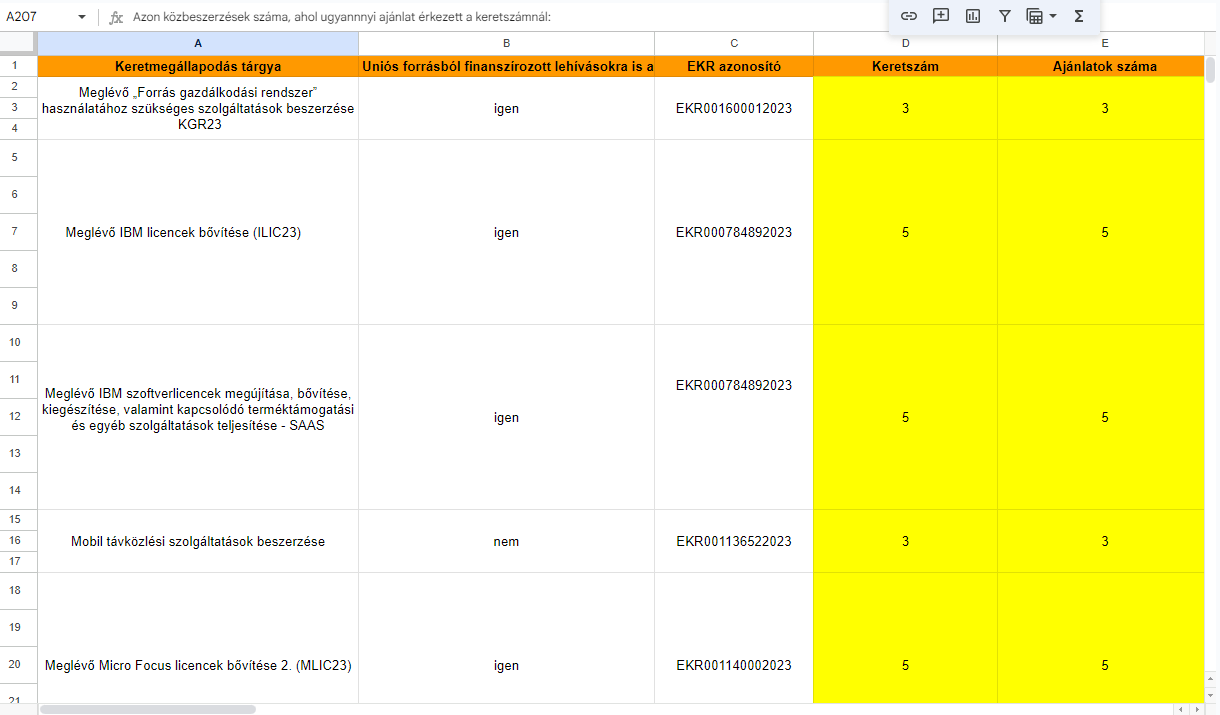The width and height of the screenshot is (1220, 715).
Task: Expand the filter views dropdown arrow
Action: coord(1053,16)
